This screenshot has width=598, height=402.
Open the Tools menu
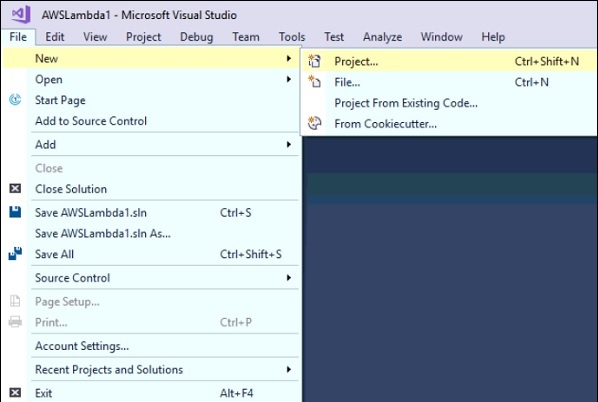point(292,37)
